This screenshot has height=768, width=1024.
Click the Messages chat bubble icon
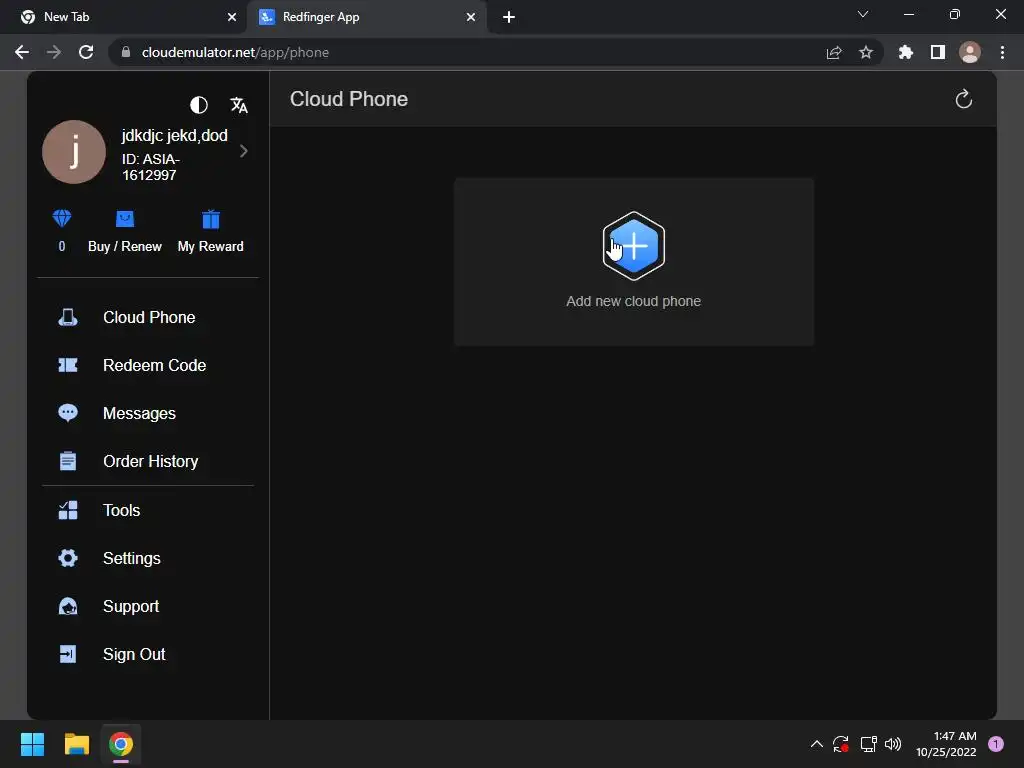(x=68, y=413)
